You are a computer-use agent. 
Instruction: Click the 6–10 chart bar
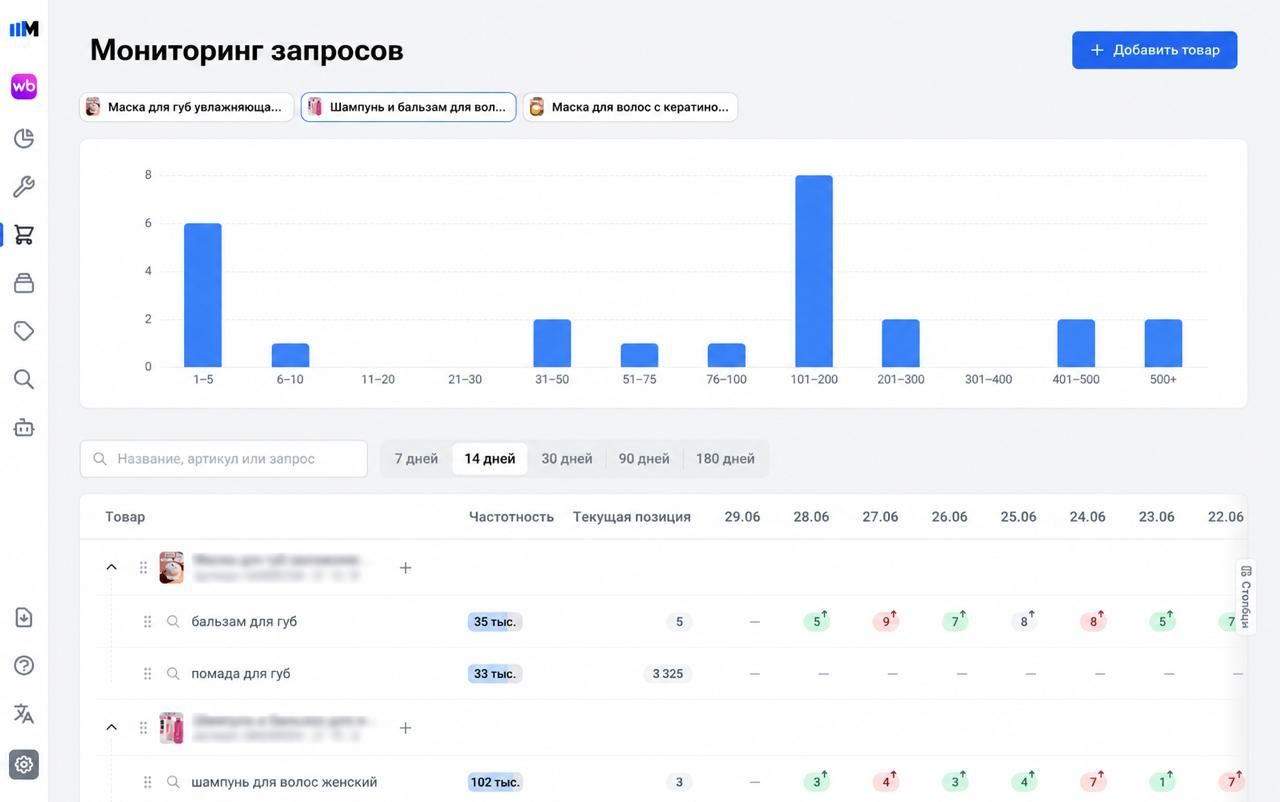(290, 355)
